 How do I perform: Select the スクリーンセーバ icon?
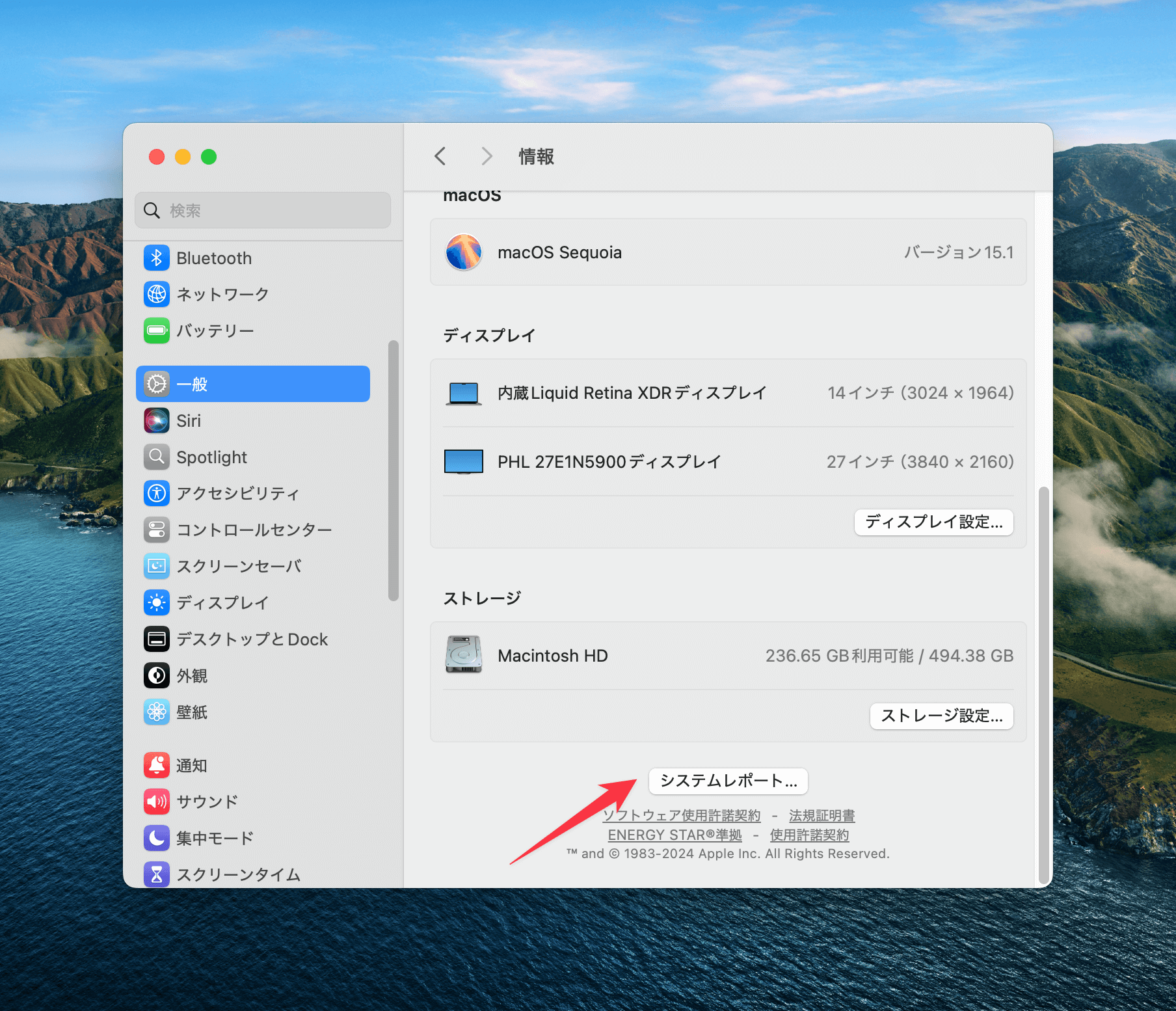[156, 566]
